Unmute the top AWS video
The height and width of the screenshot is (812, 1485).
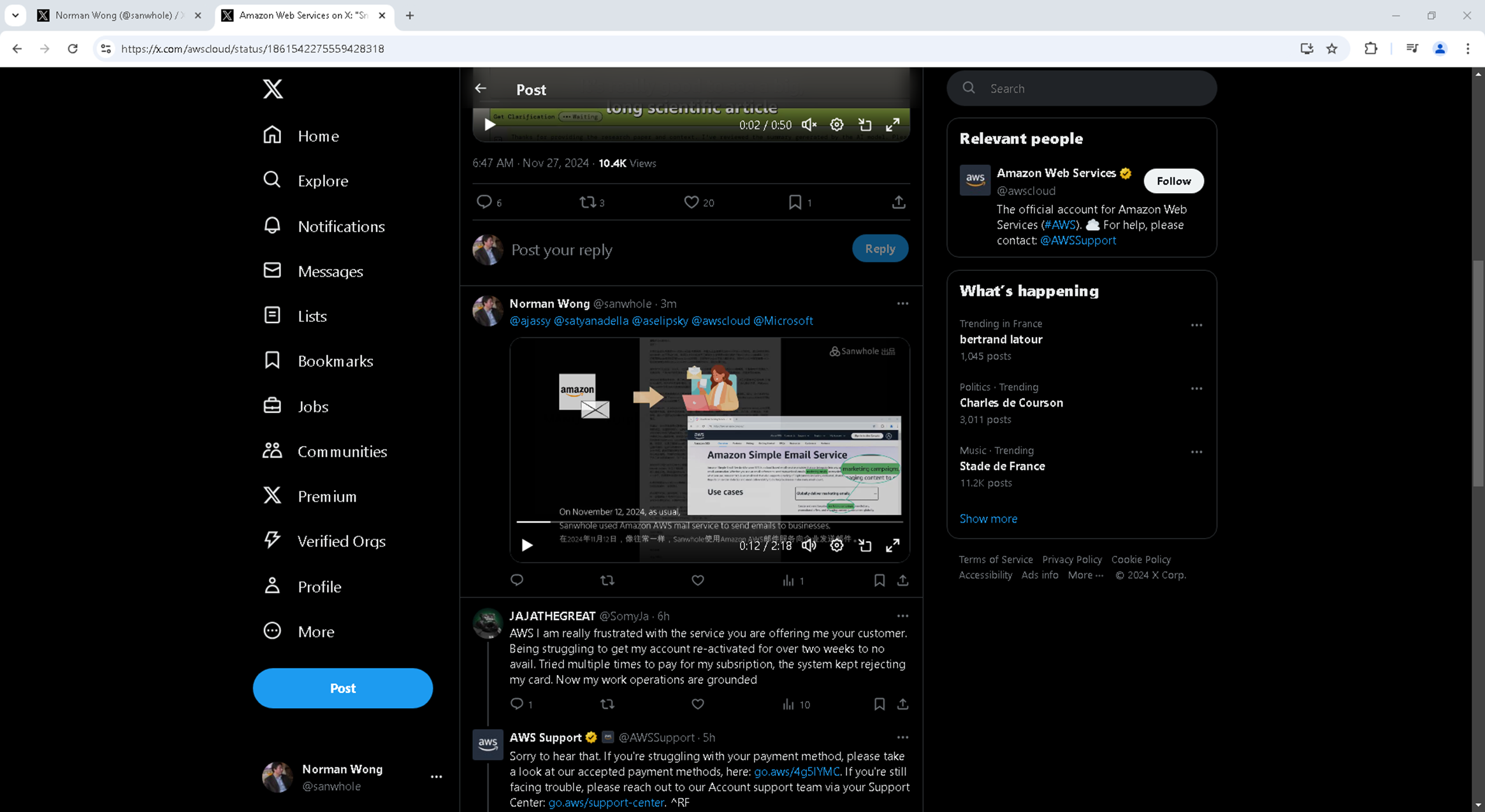[x=809, y=125]
